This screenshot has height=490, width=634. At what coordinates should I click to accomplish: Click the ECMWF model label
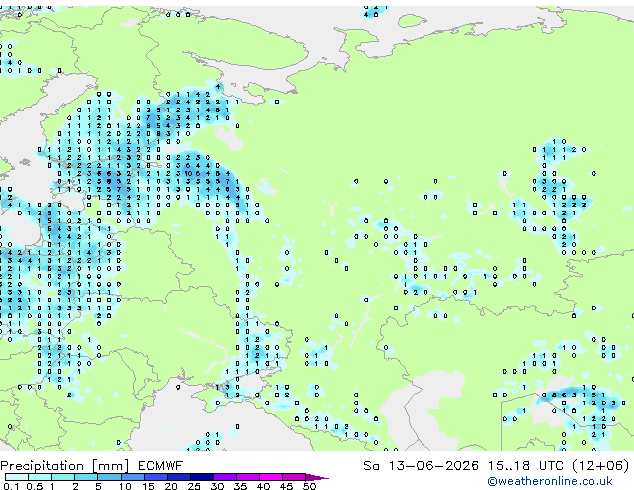click(160, 466)
